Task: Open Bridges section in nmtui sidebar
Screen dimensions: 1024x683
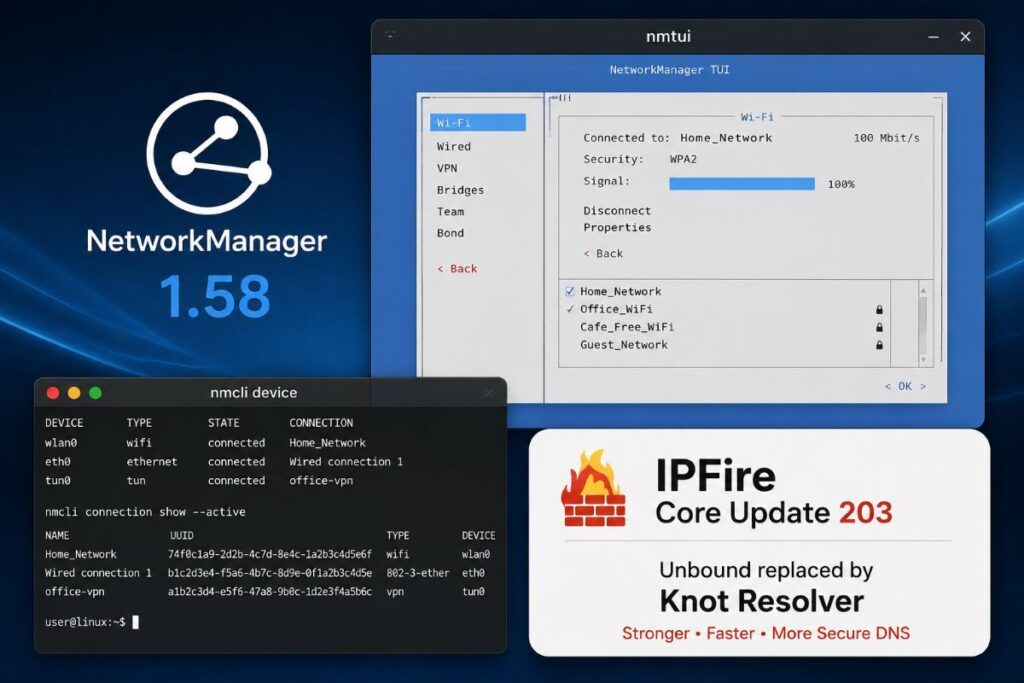Action: click(x=460, y=190)
